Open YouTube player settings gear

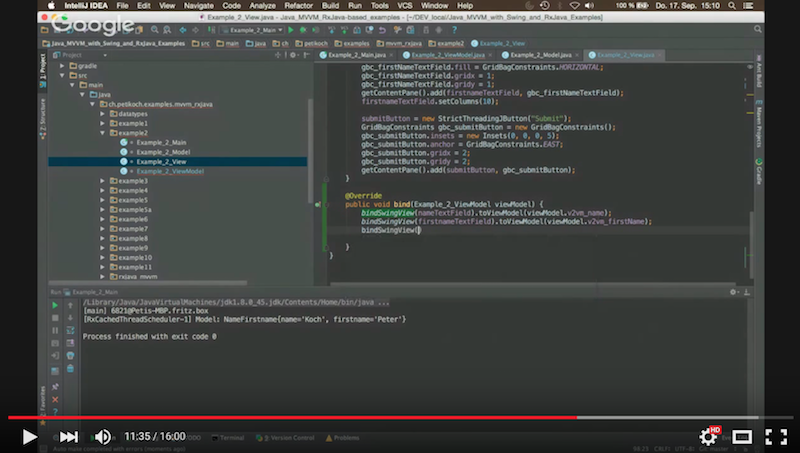[708, 437]
